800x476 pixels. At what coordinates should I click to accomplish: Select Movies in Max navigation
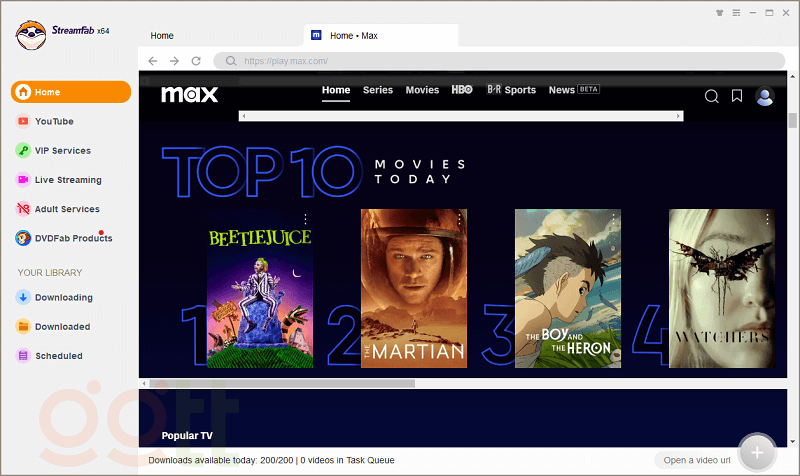(422, 90)
